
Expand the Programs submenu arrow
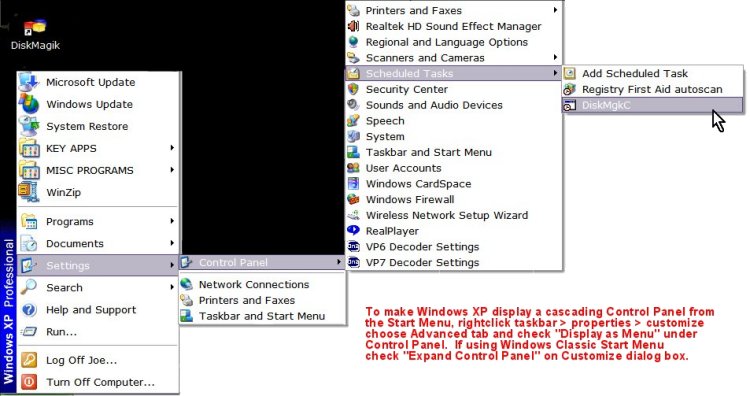point(172,221)
